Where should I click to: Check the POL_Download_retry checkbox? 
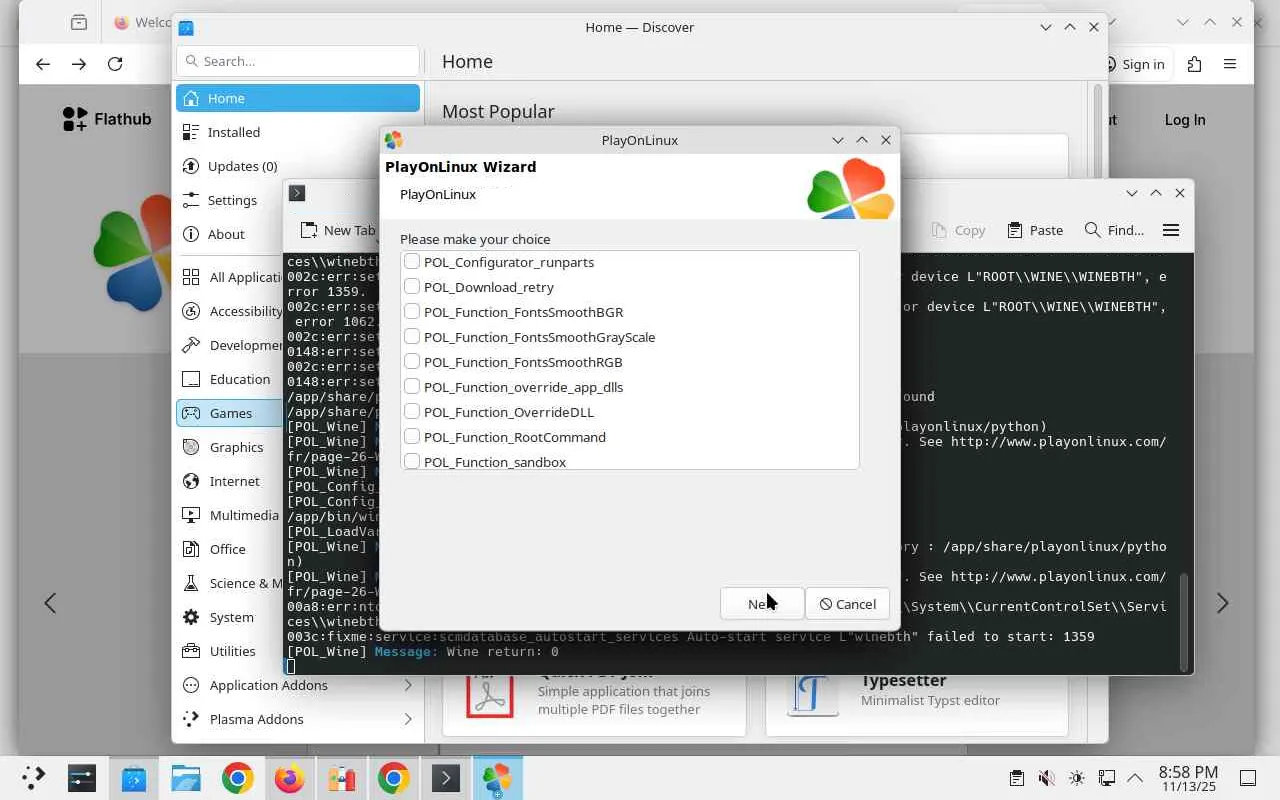(412, 287)
